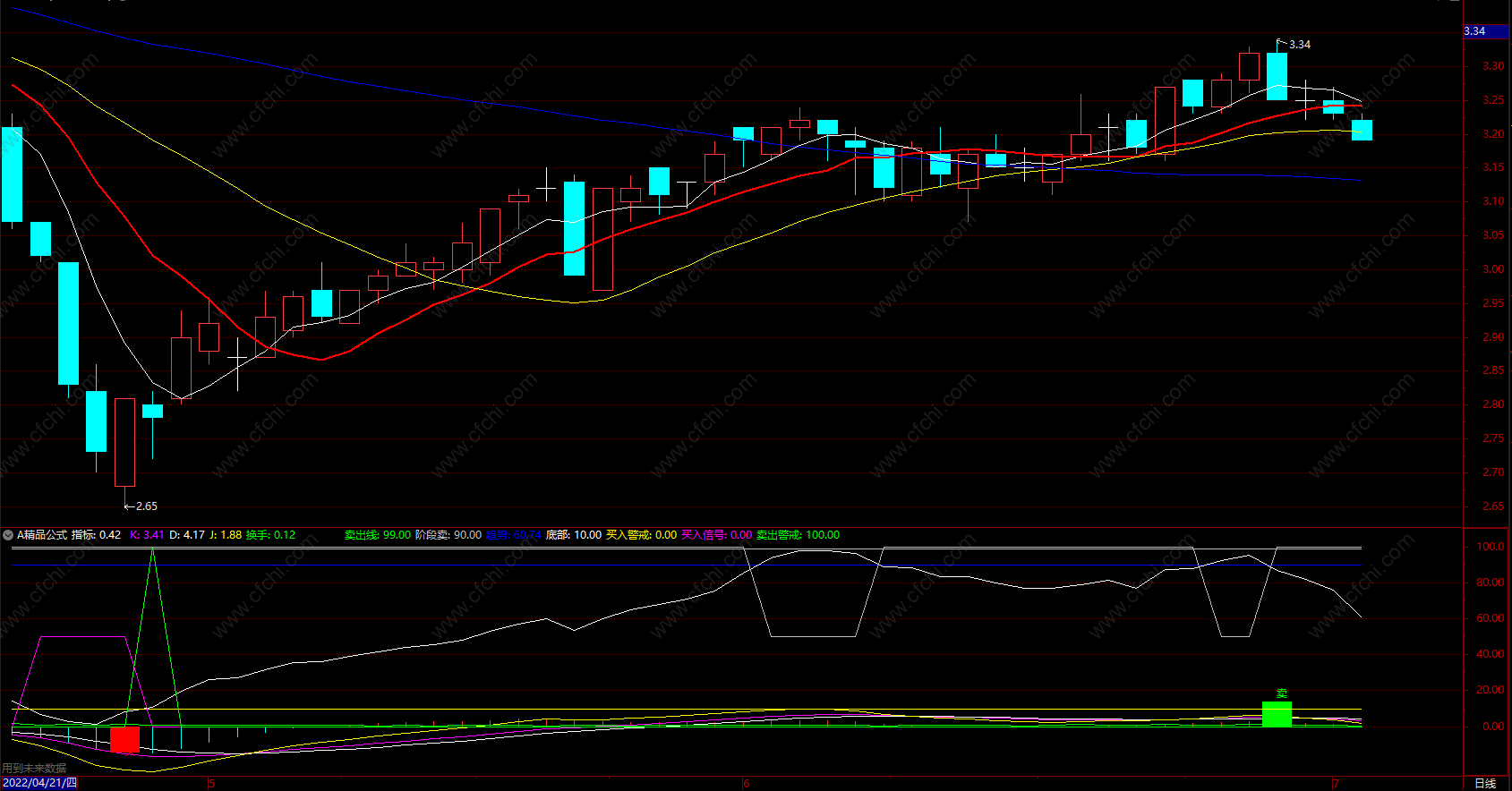
Task: Click the red buy signal block
Action: [x=124, y=739]
